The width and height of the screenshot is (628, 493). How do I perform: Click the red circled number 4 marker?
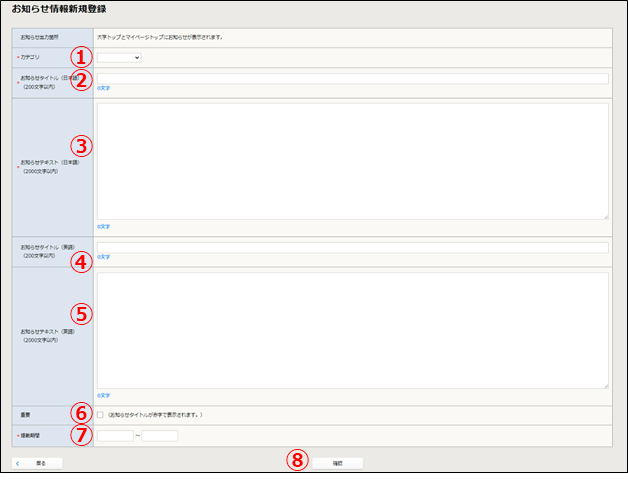[x=83, y=261]
